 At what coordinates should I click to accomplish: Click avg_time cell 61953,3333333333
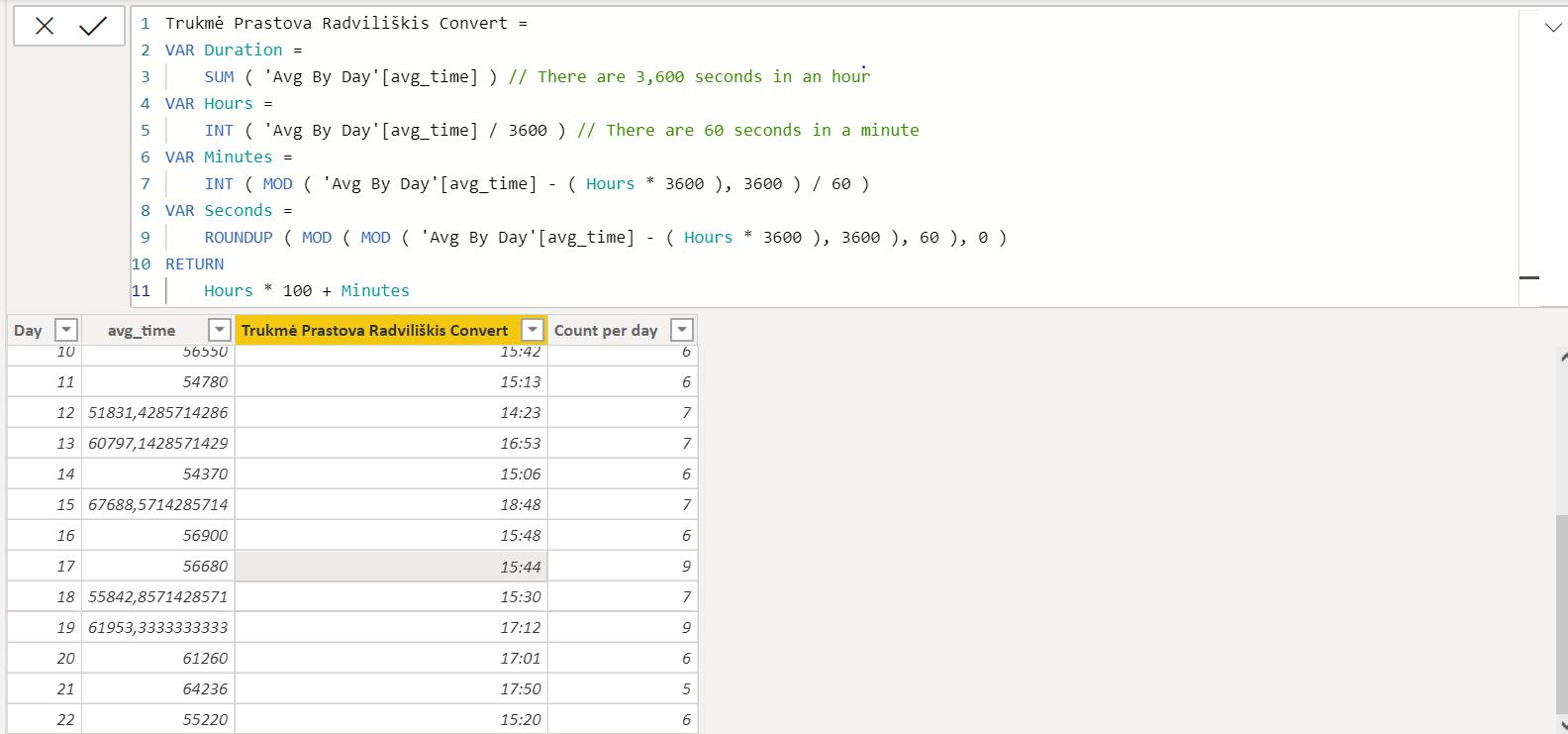point(158,627)
